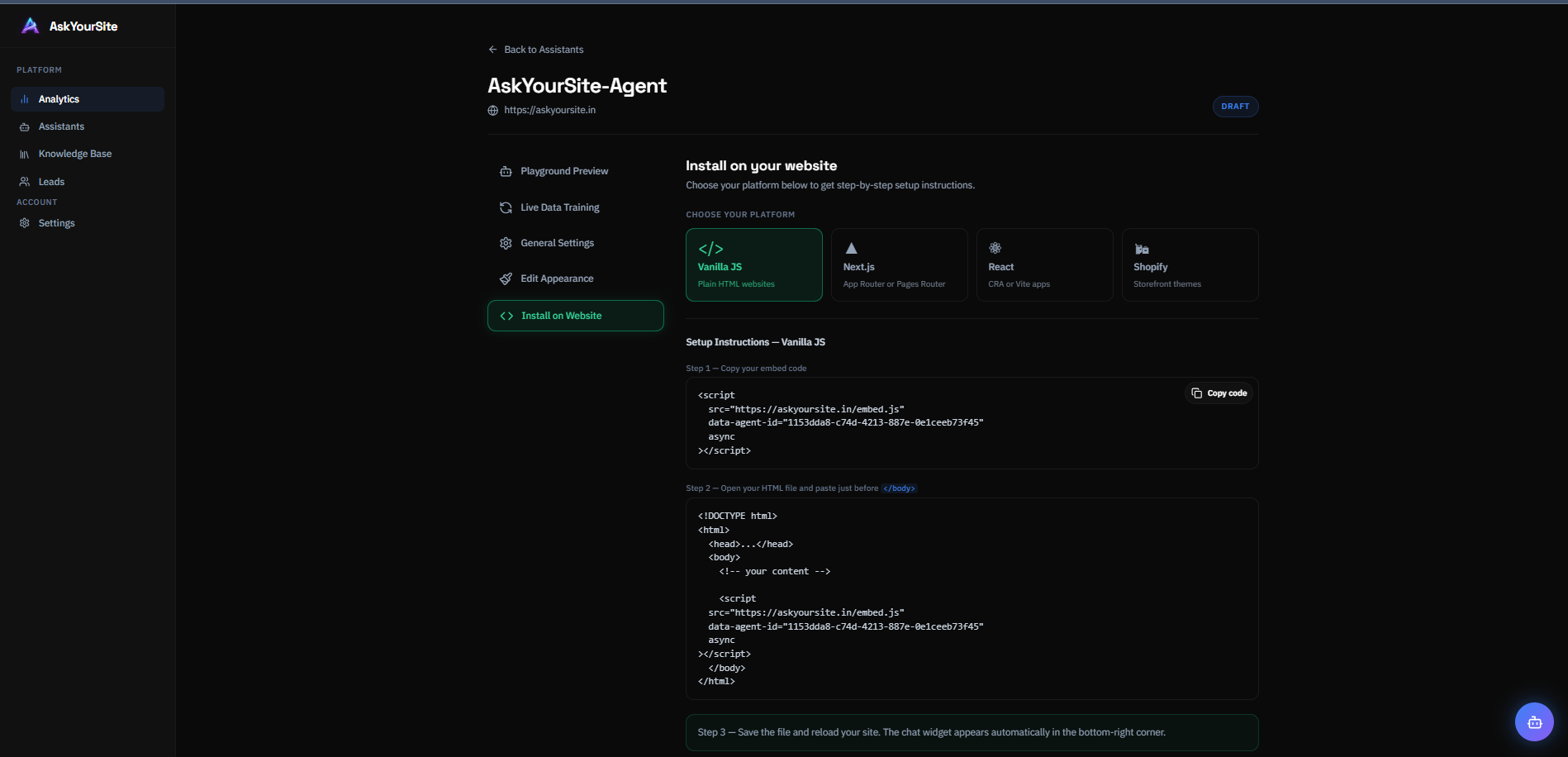Click the globe icon next to the website URL
This screenshot has height=757, width=1568.
tap(492, 110)
